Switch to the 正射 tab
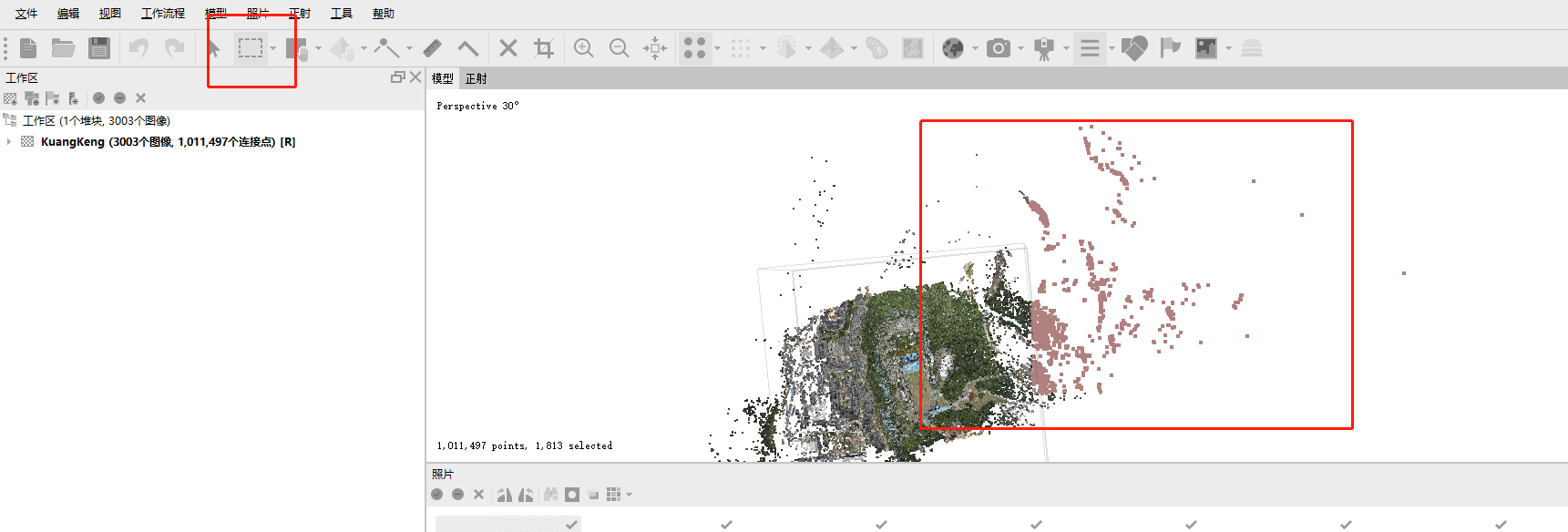1568x532 pixels. tap(476, 78)
